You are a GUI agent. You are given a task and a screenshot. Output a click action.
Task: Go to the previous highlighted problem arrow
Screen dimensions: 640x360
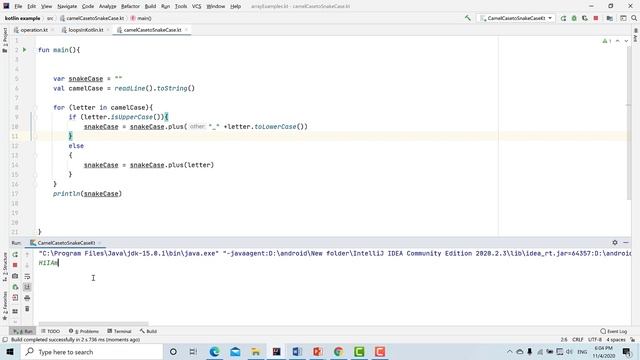click(x=618, y=41)
